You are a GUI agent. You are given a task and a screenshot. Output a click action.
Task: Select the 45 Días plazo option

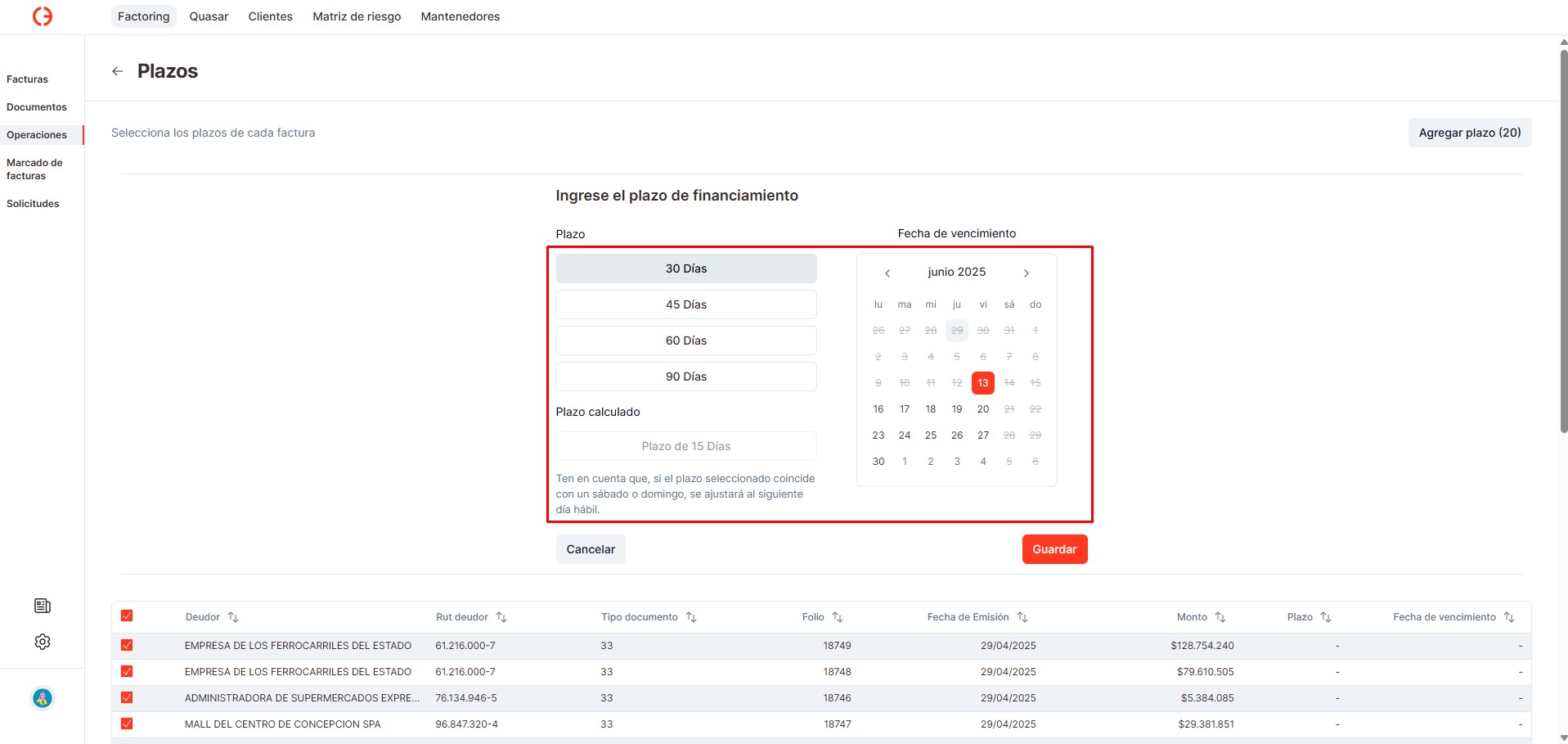click(x=685, y=304)
